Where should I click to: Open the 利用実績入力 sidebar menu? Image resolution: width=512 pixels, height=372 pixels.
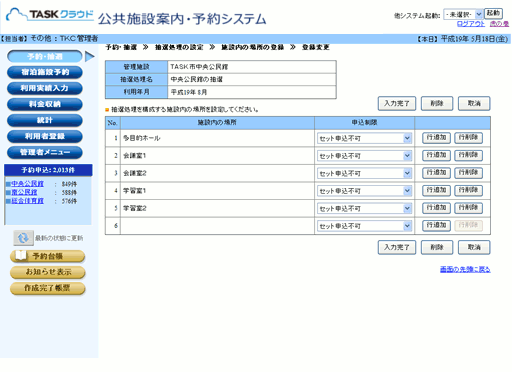[45, 88]
